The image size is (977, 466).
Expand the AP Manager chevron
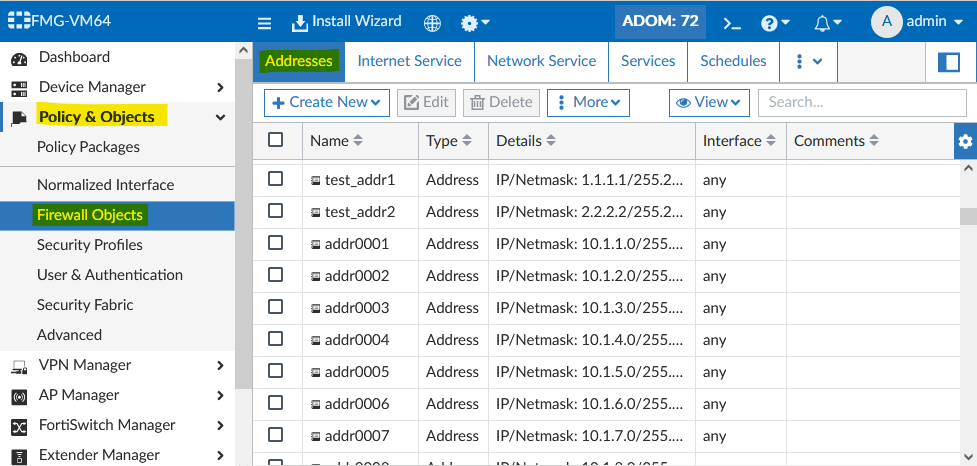220,396
